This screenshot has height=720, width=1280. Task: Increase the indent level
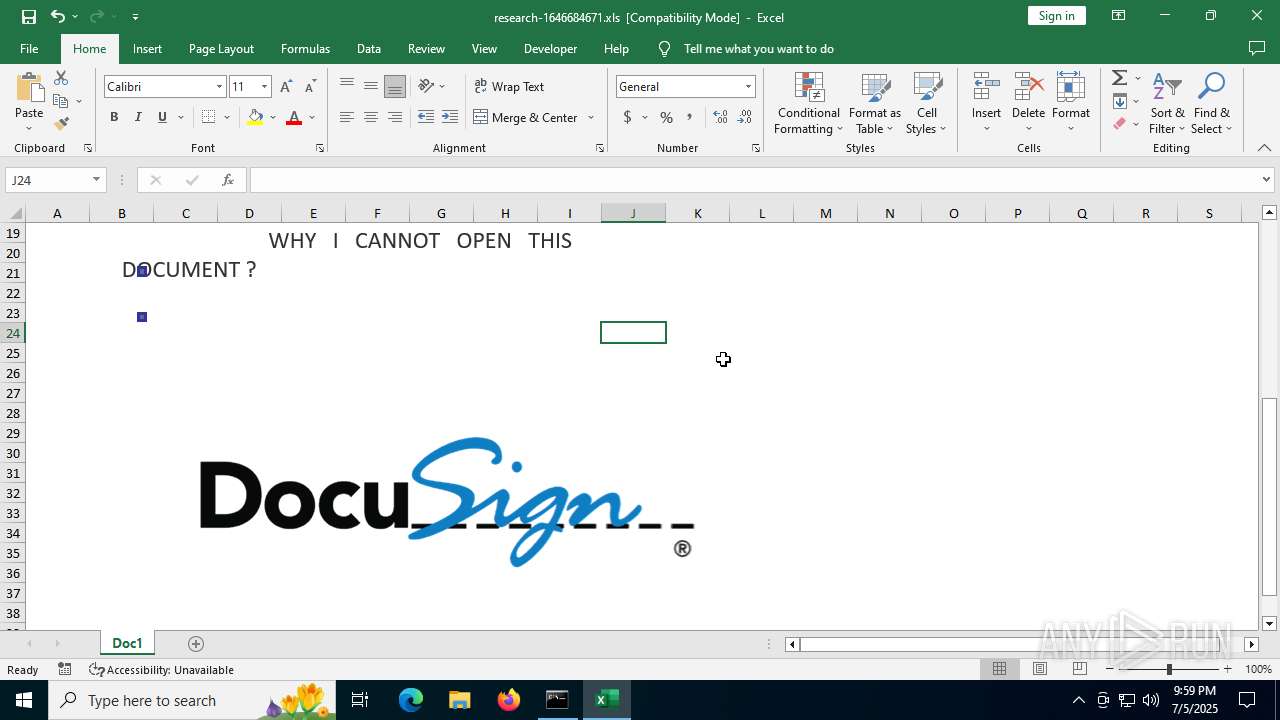(x=450, y=117)
